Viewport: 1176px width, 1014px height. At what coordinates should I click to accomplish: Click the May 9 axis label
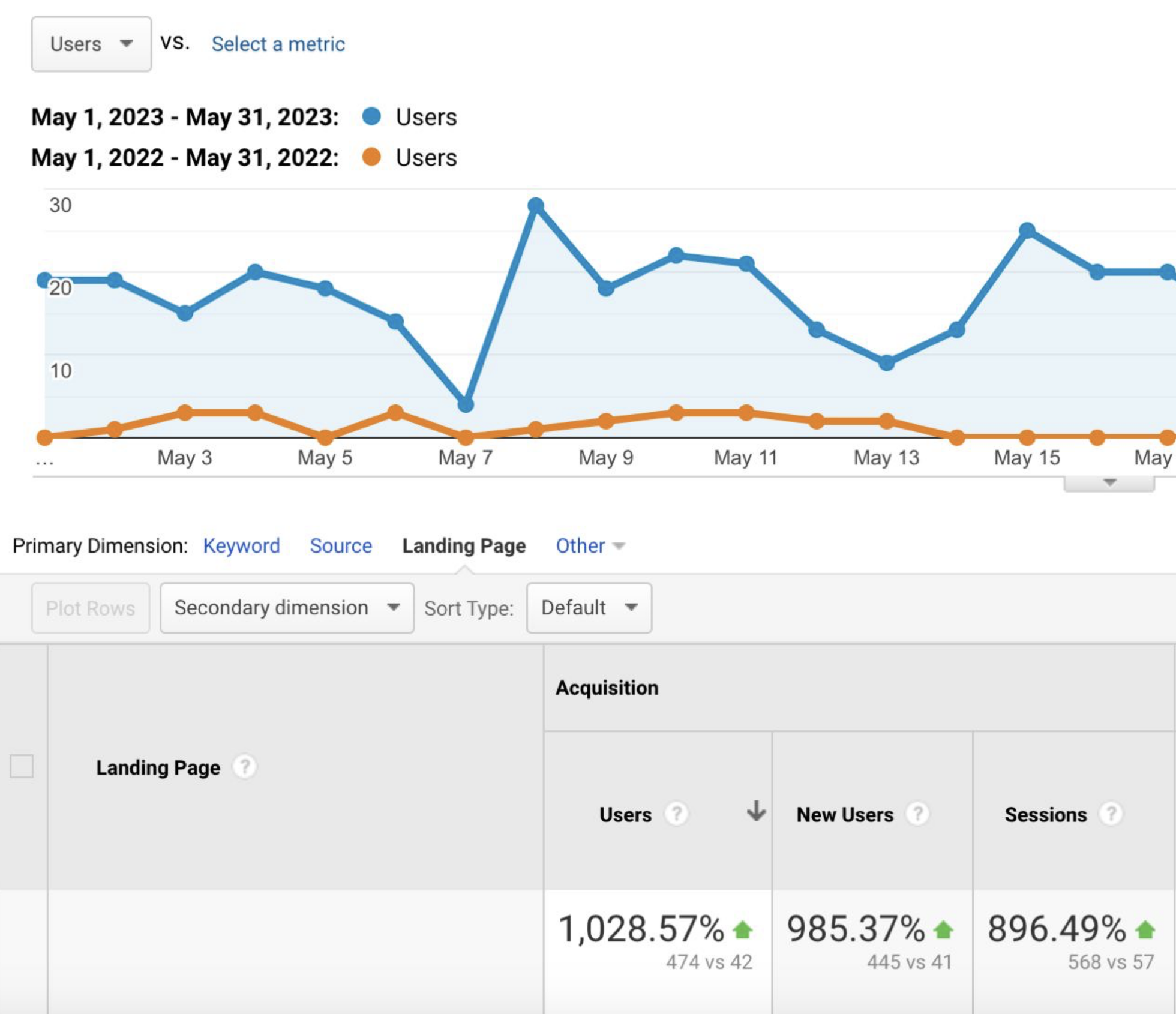tap(605, 458)
